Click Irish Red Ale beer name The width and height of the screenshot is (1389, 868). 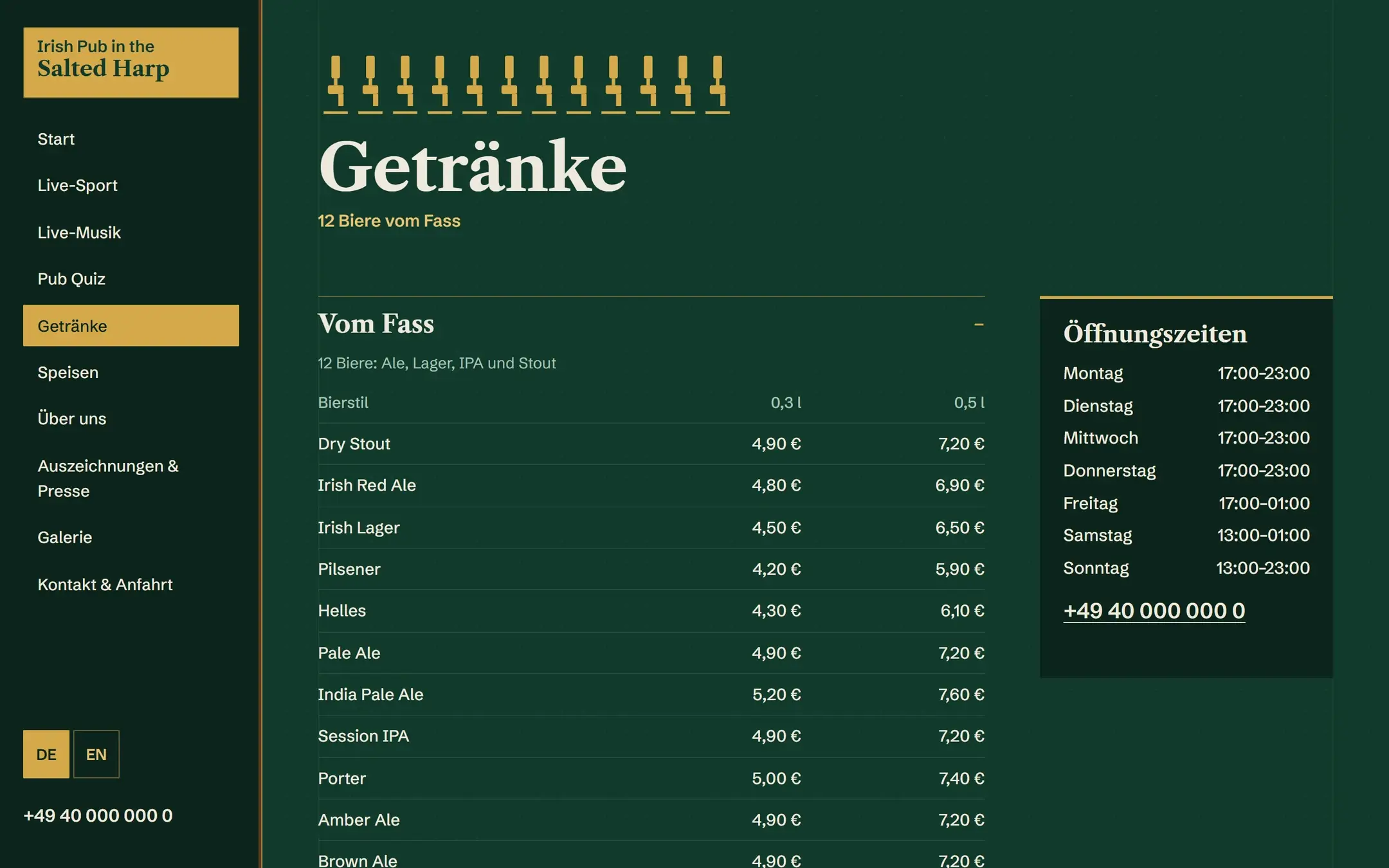367,485
